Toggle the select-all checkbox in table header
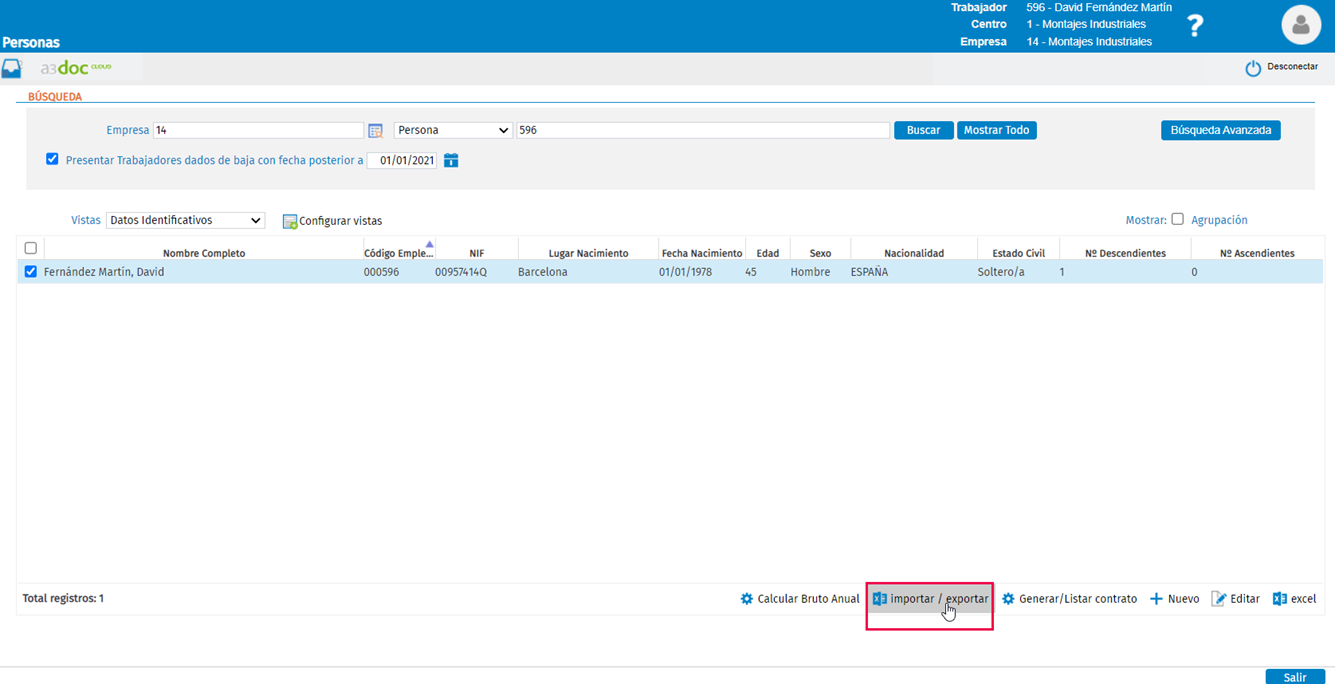The height and width of the screenshot is (684, 1335). point(31,248)
